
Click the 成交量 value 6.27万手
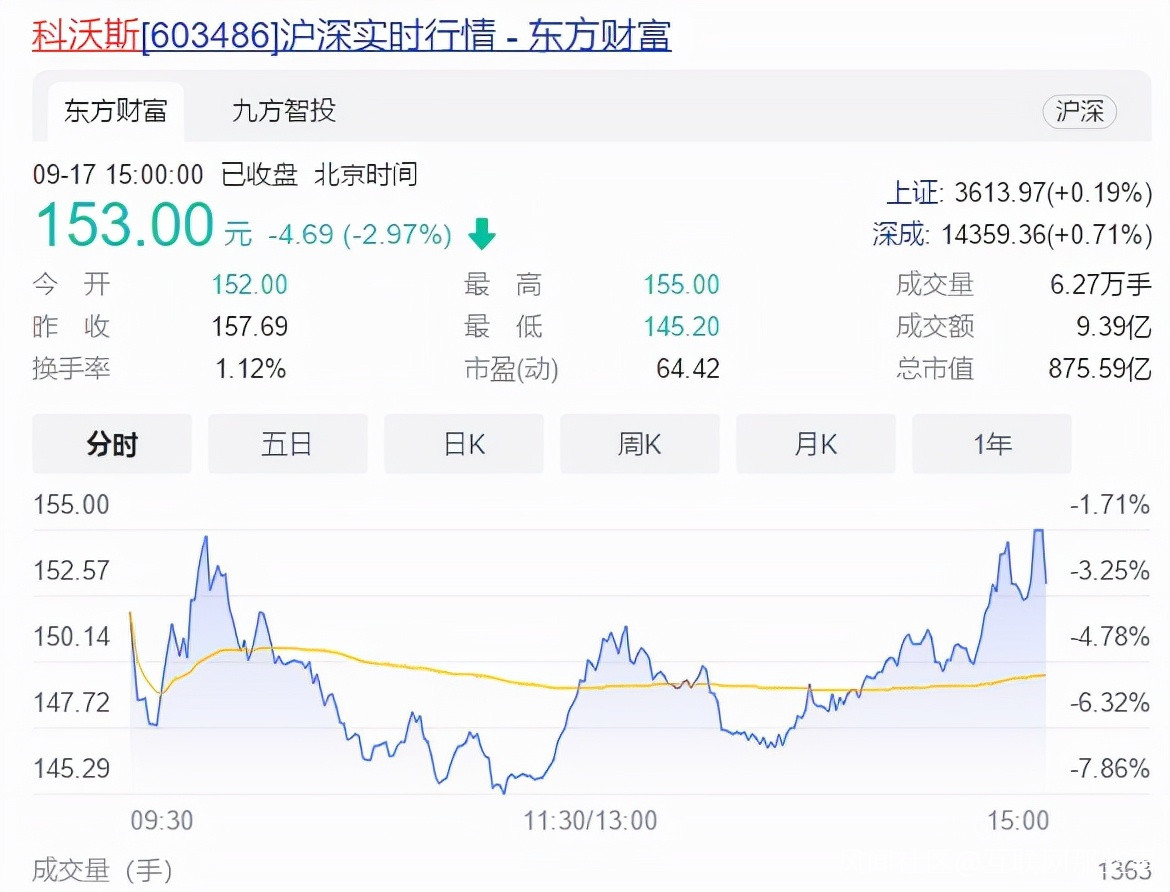point(1101,284)
